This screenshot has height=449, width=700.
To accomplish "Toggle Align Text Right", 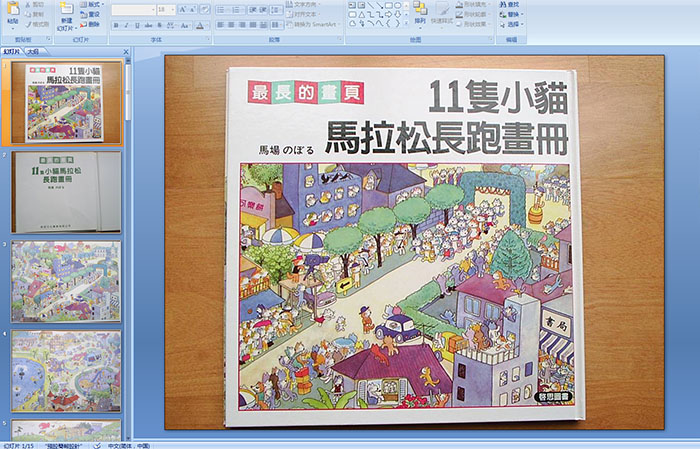I will [x=242, y=25].
